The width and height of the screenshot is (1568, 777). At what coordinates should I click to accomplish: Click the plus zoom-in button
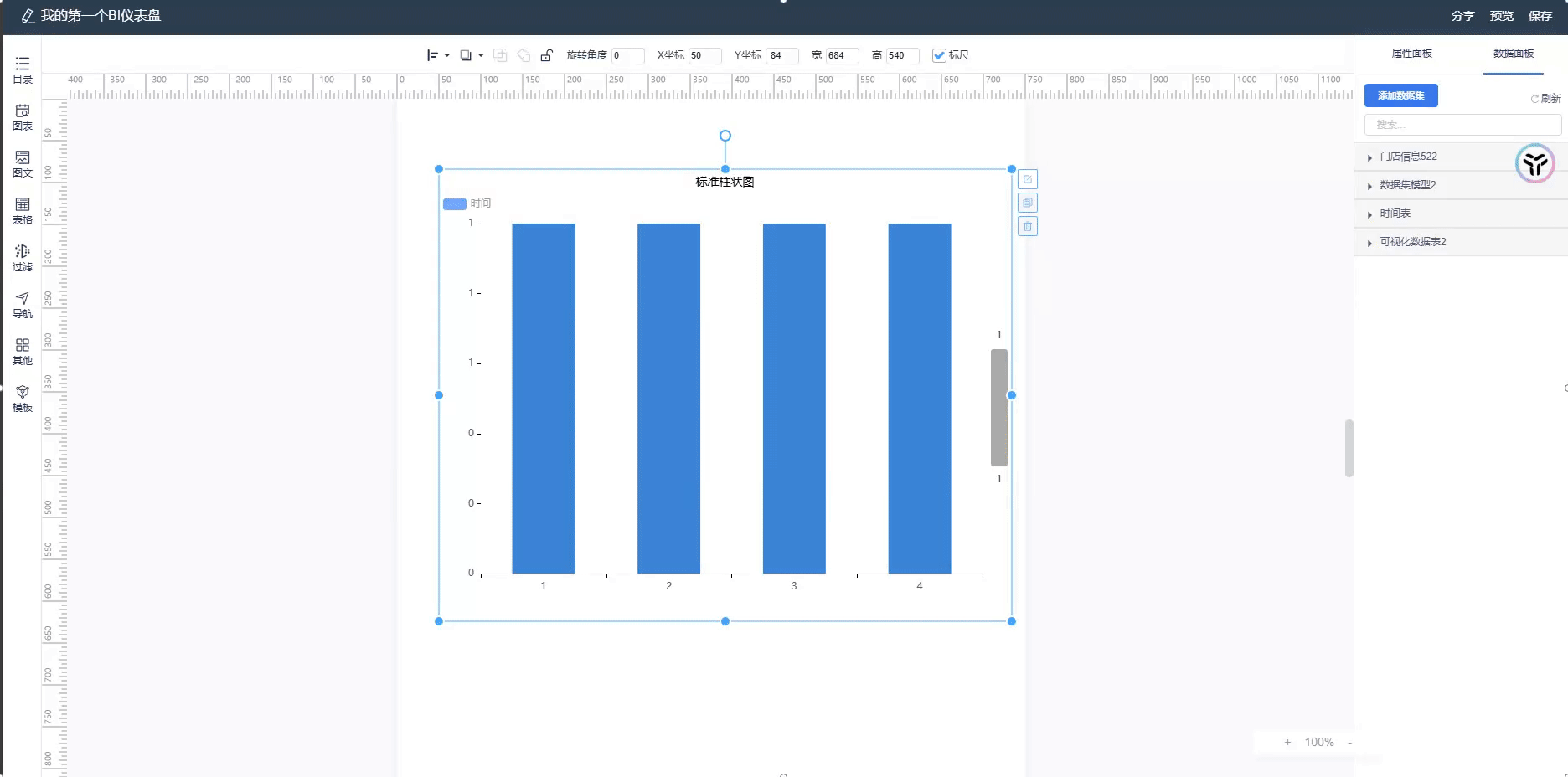click(1287, 743)
